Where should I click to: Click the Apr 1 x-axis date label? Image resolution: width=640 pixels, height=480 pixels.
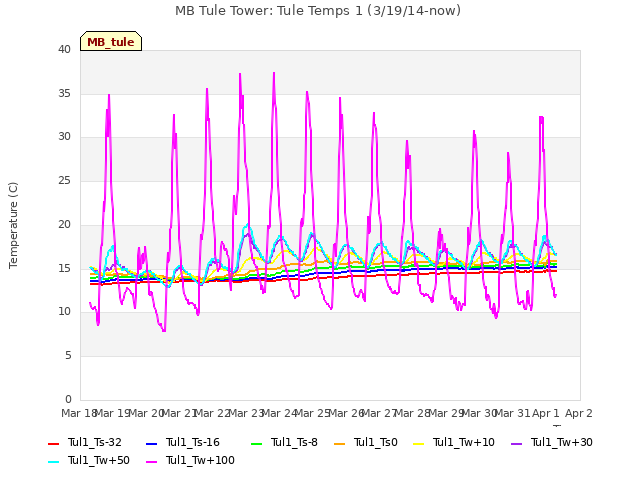[546, 413]
